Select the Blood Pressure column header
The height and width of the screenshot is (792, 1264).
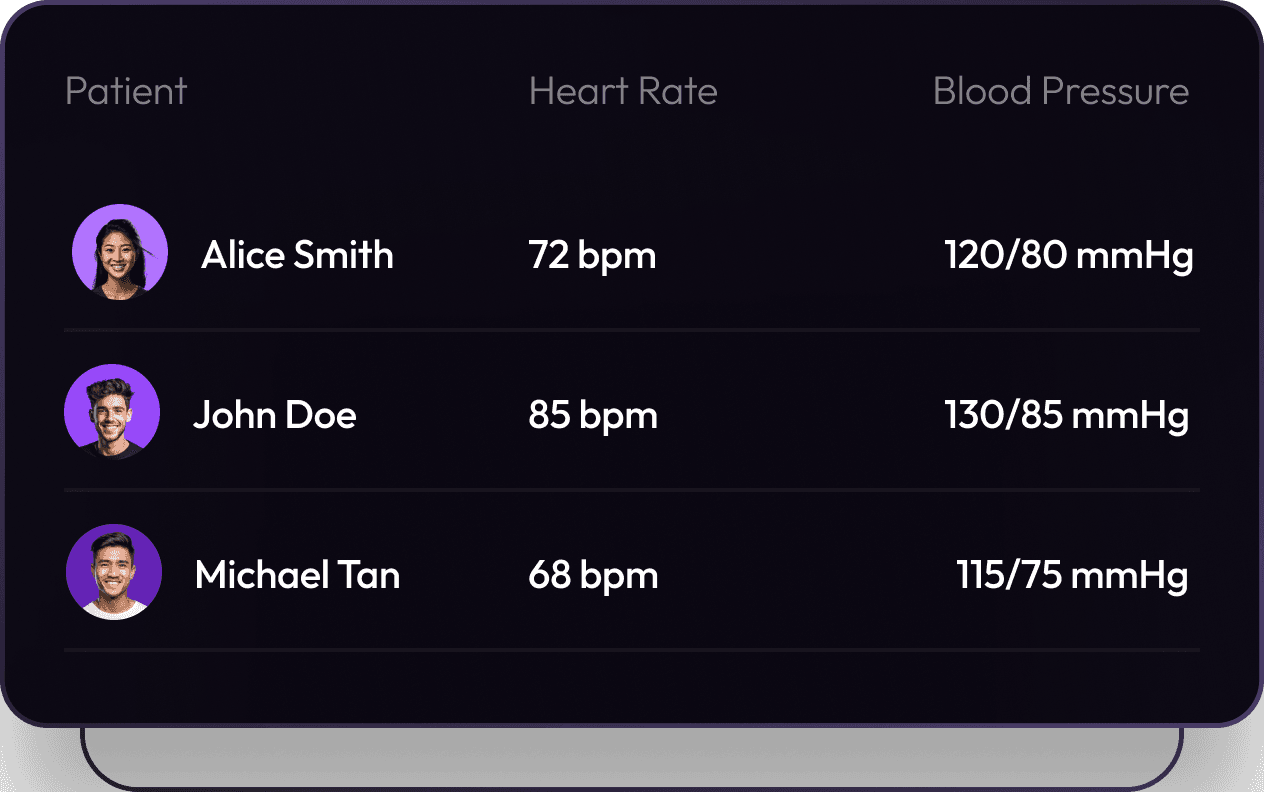(1061, 92)
